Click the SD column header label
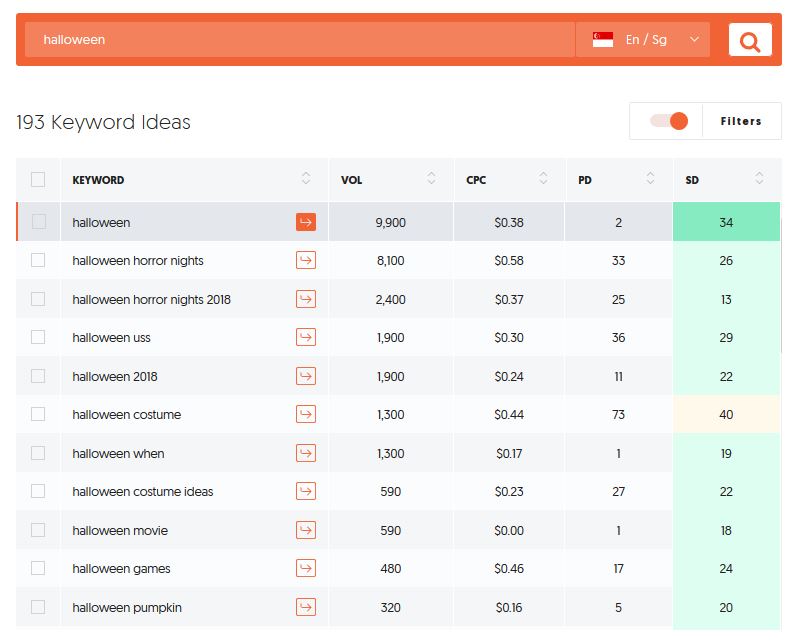This screenshot has width=797, height=641. [x=692, y=180]
